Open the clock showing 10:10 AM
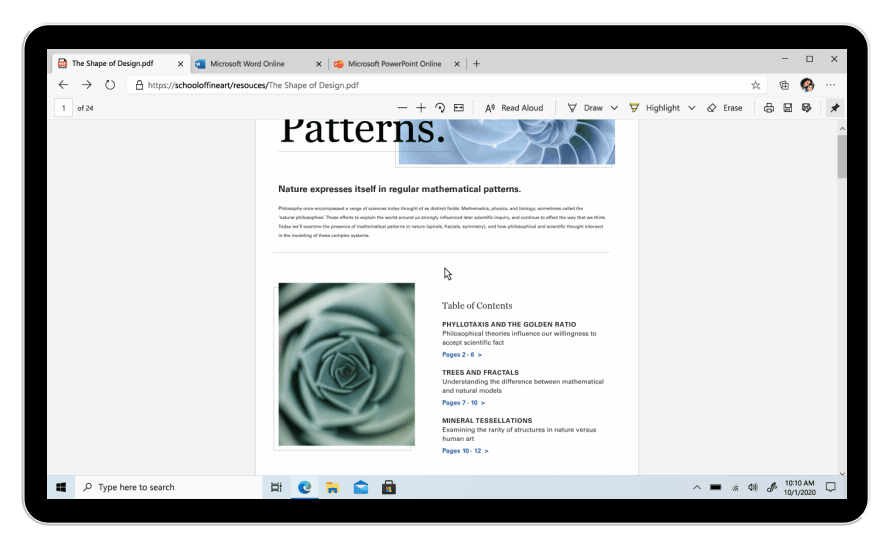 coord(799,487)
